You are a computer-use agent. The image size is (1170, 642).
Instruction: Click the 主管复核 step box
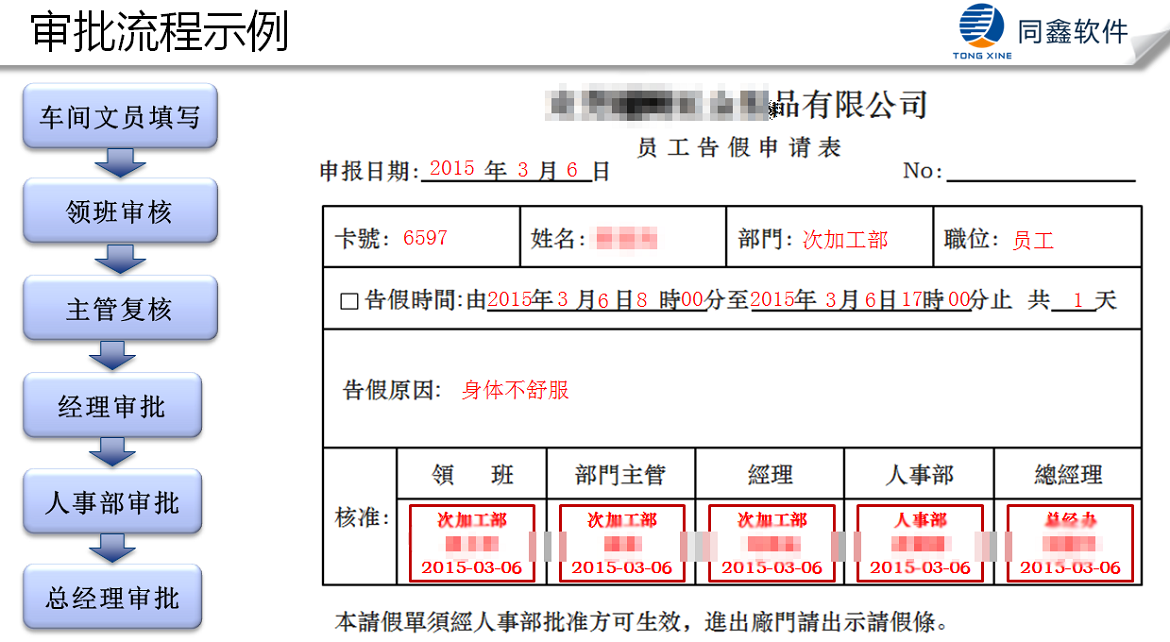119,308
